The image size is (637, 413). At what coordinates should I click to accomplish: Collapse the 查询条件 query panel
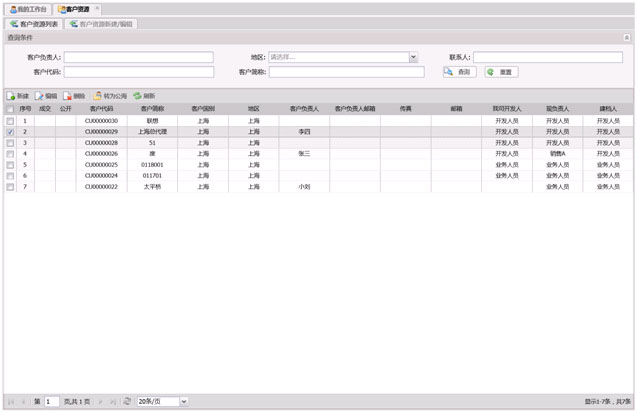(626, 38)
